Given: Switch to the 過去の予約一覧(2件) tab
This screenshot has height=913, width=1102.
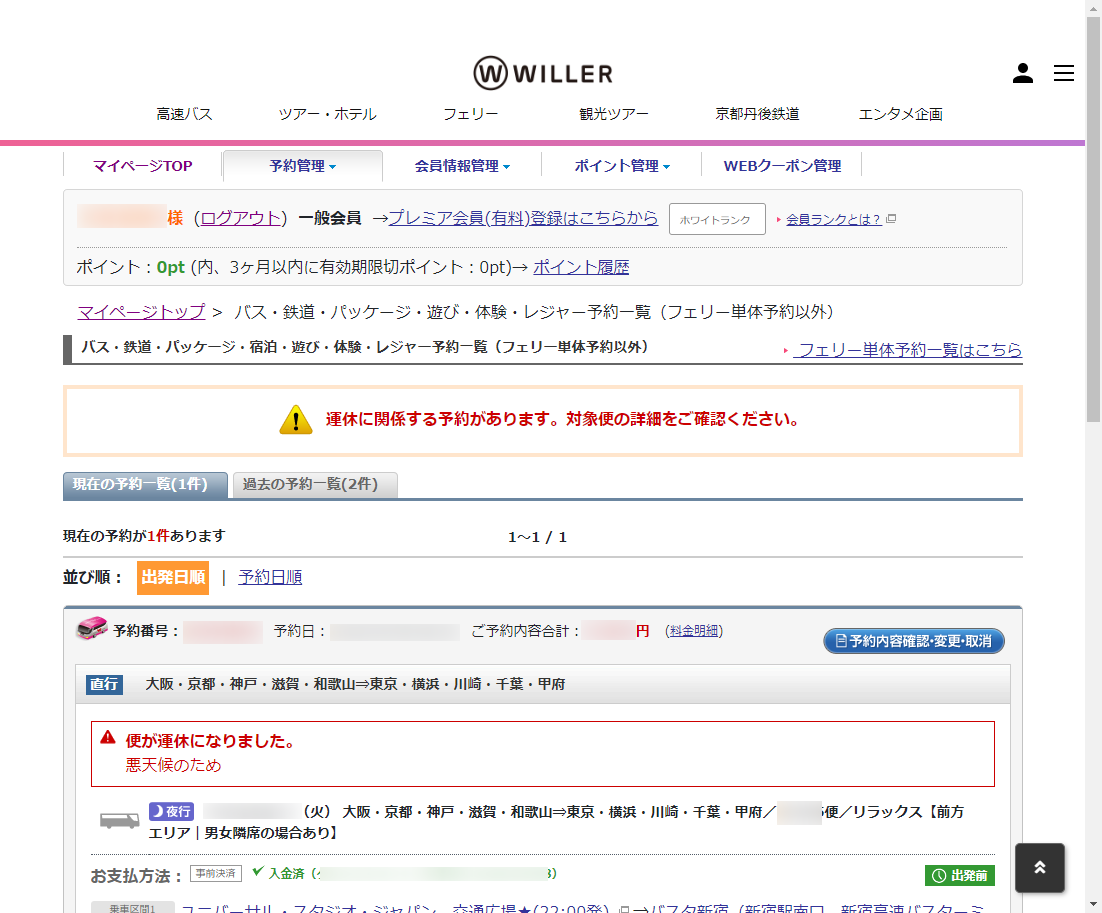Looking at the screenshot, I should click(x=315, y=485).
